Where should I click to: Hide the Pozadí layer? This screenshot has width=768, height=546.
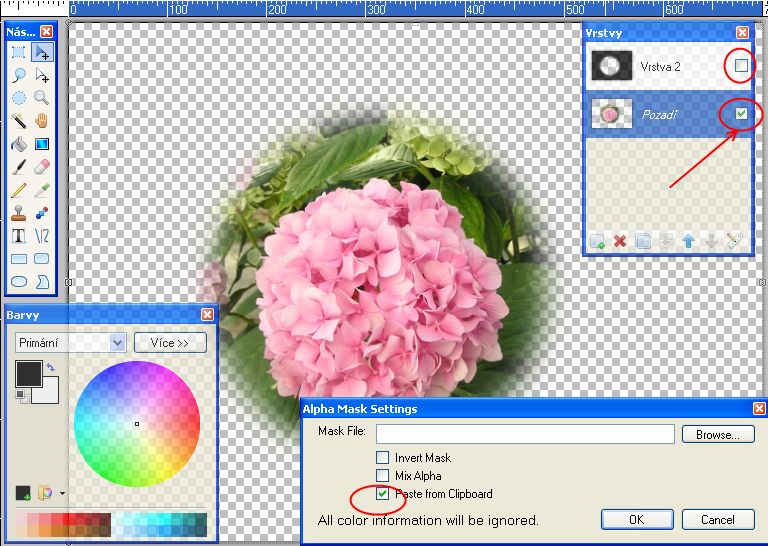[741, 115]
